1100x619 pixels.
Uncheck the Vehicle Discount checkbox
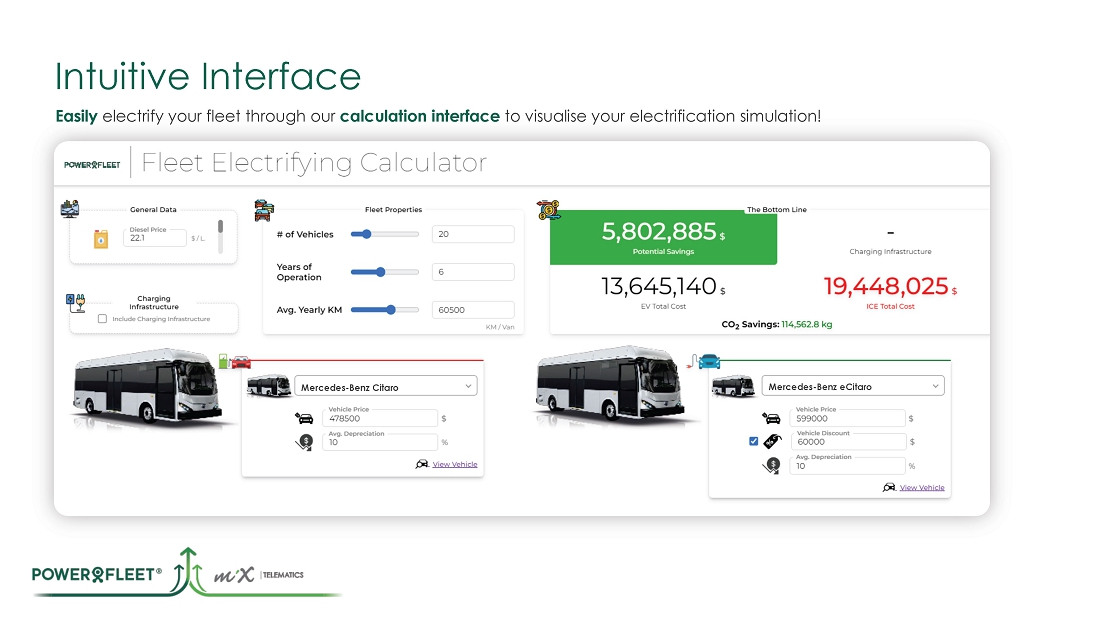(754, 441)
